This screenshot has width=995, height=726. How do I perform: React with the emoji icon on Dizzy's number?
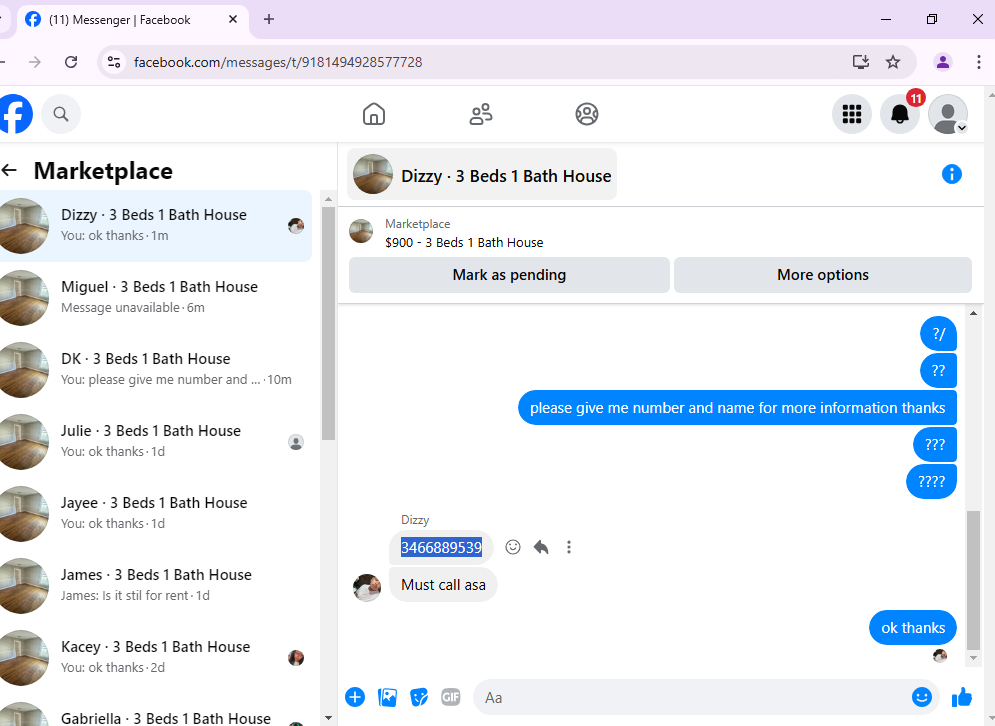[513, 547]
